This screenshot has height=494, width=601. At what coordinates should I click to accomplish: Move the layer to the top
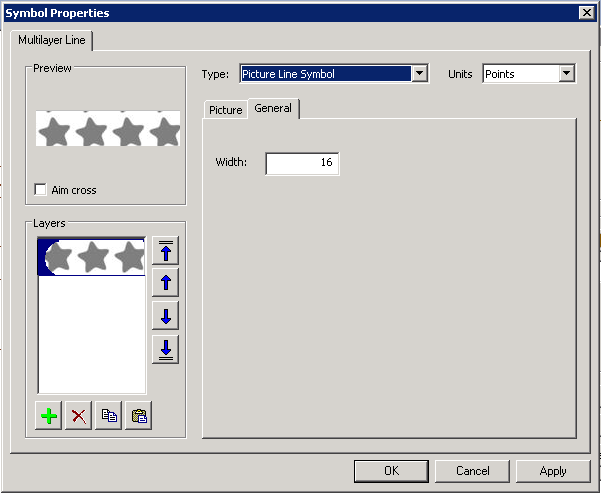(166, 251)
